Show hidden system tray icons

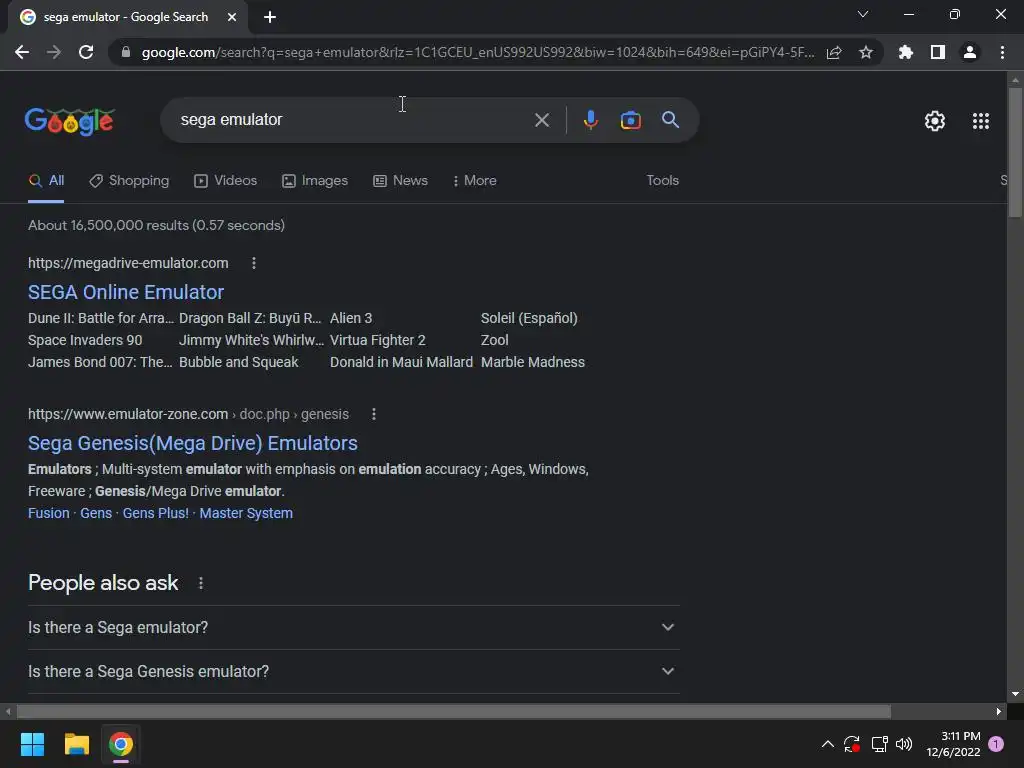pos(827,744)
